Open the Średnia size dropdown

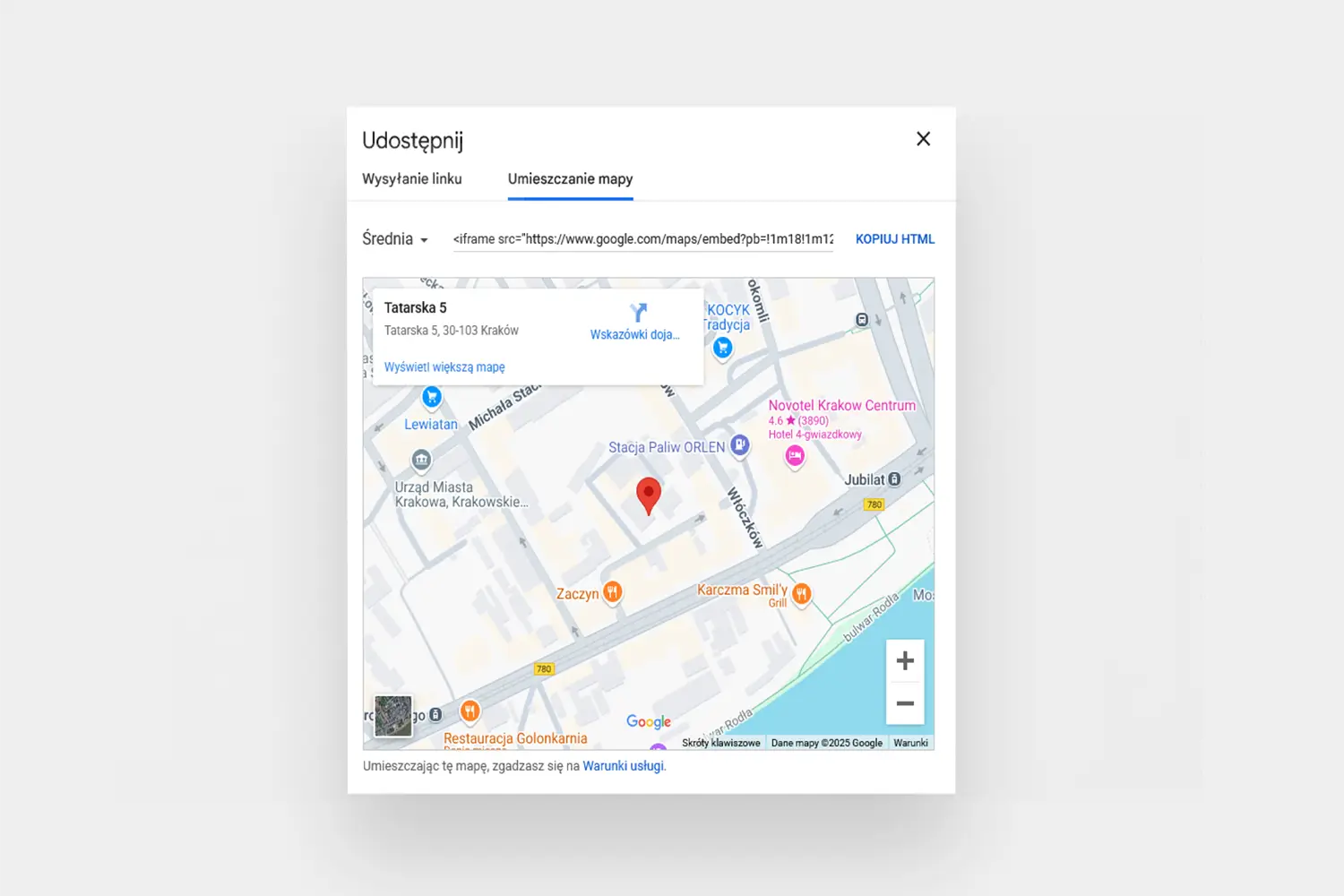click(395, 239)
